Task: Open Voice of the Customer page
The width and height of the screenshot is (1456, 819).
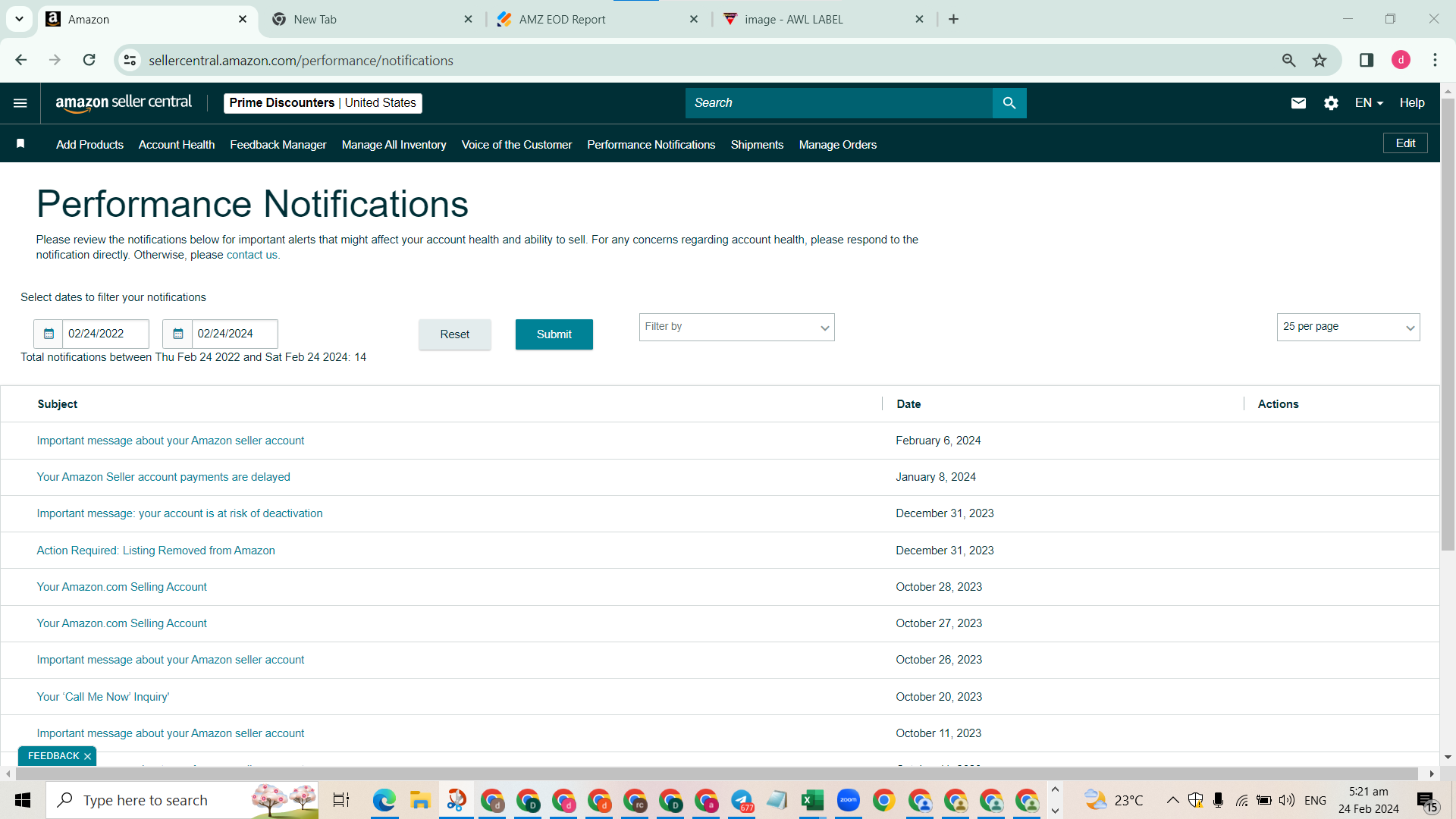Action: (x=516, y=145)
